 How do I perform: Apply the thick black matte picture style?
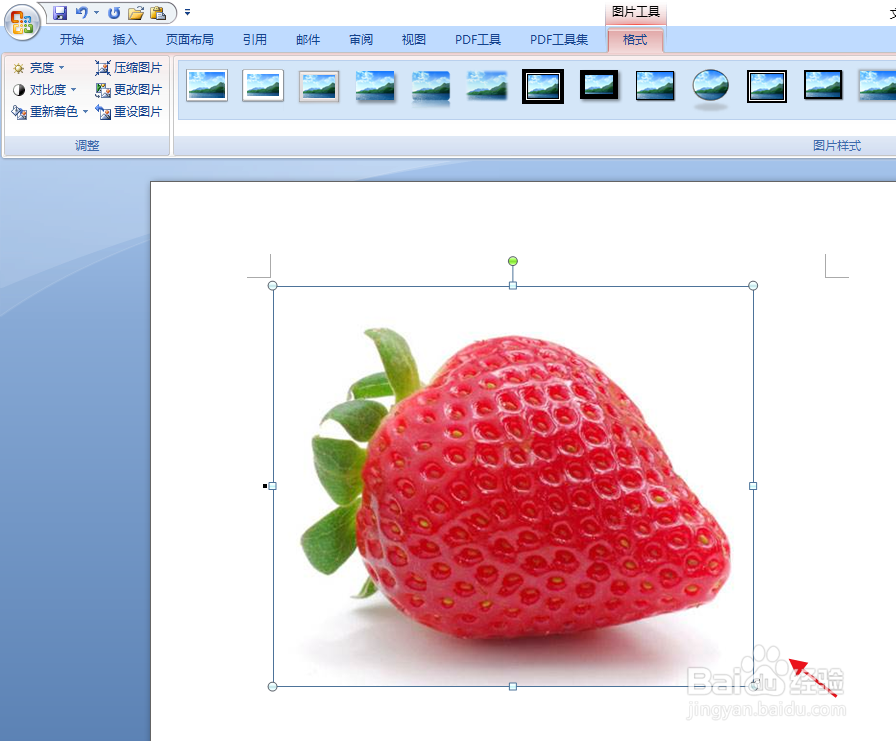[x=599, y=86]
